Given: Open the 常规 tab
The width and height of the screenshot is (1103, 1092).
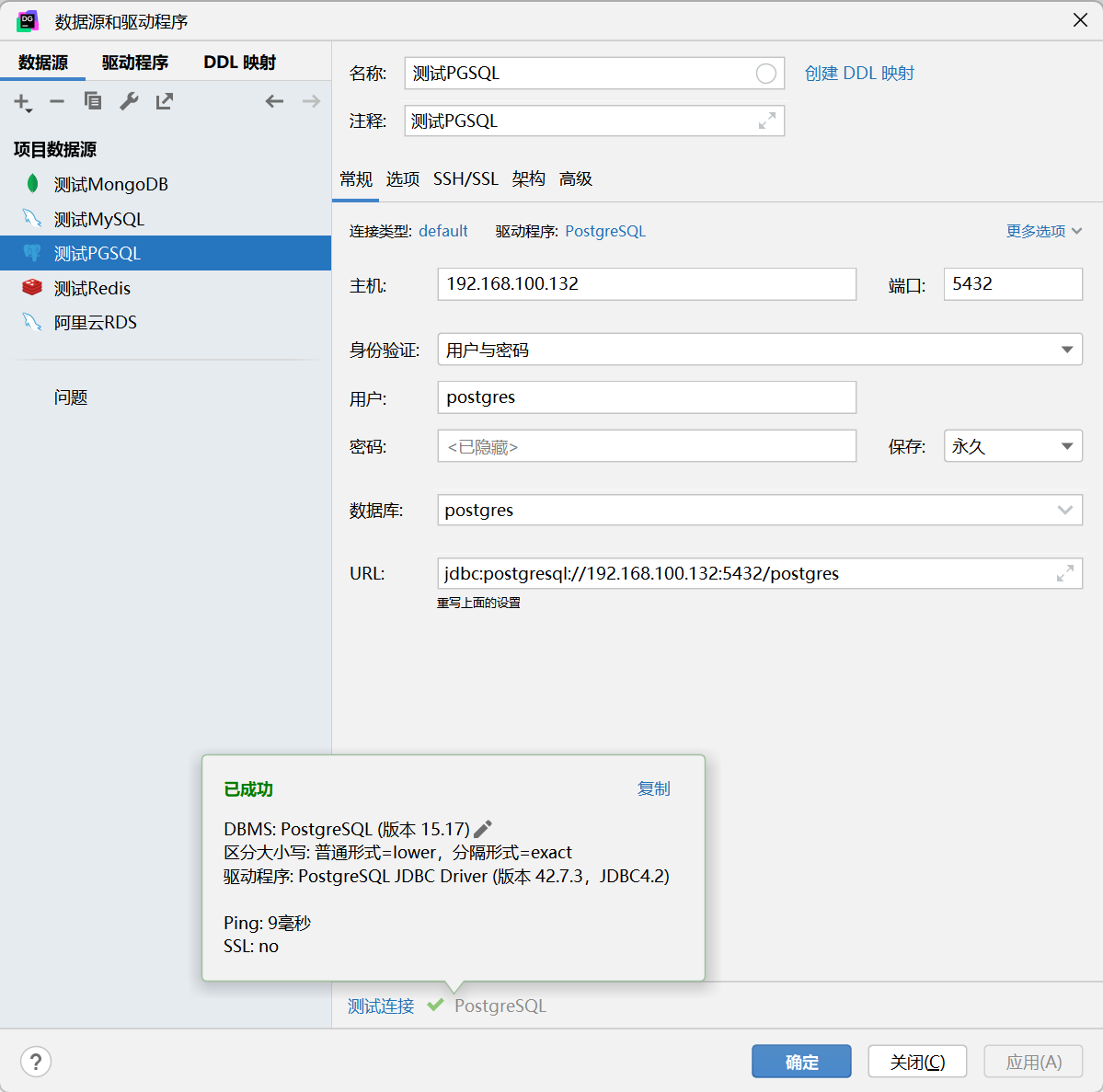Looking at the screenshot, I should tap(356, 179).
